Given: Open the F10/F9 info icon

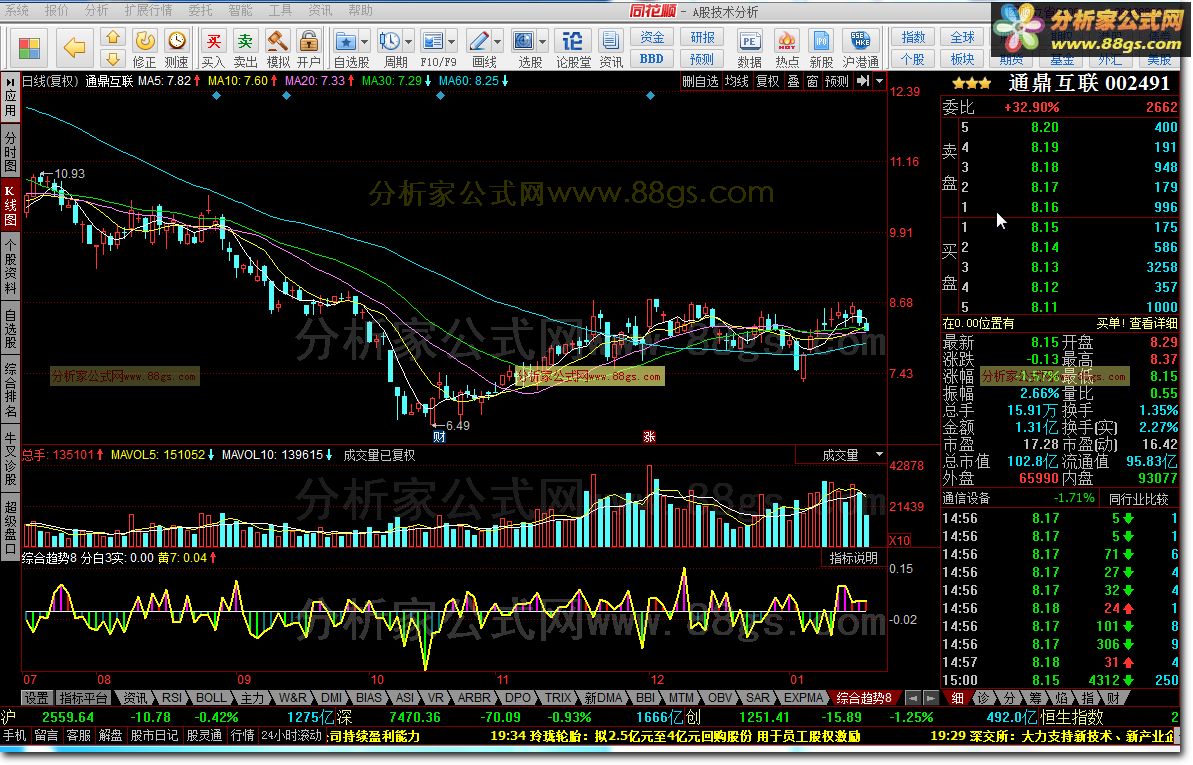Looking at the screenshot, I should coord(433,41).
